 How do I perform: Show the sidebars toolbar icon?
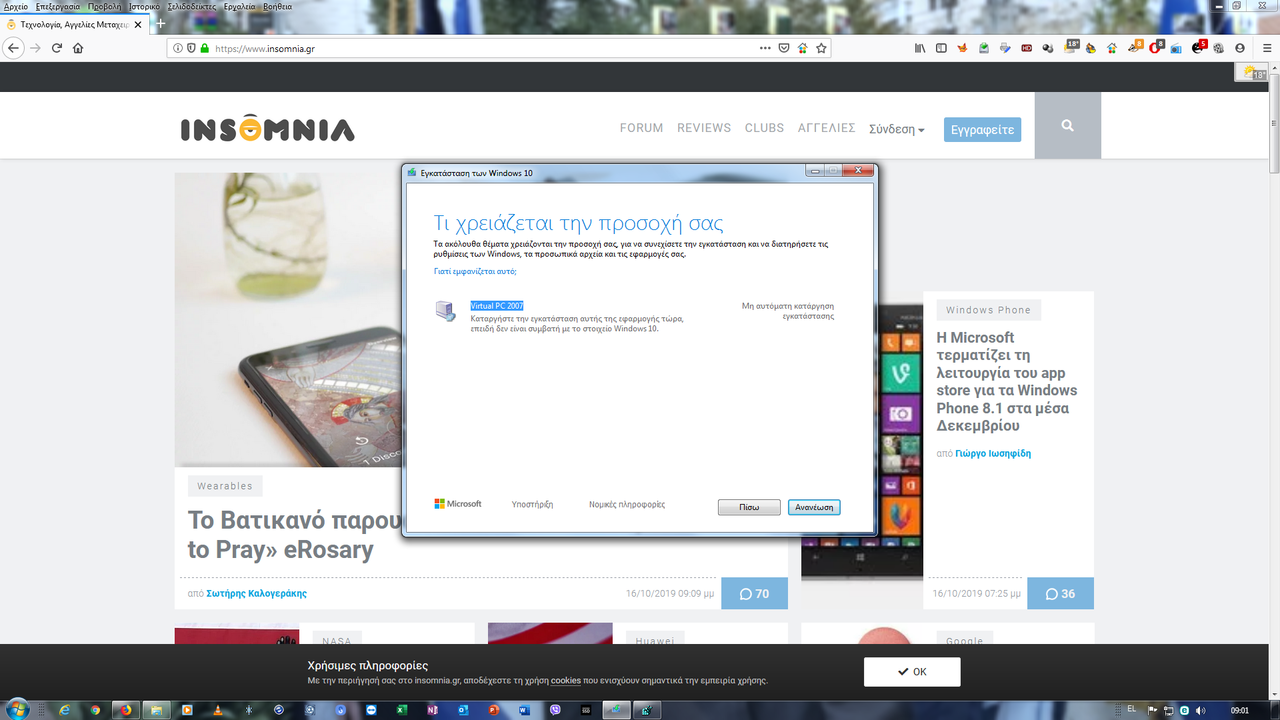tap(941, 48)
